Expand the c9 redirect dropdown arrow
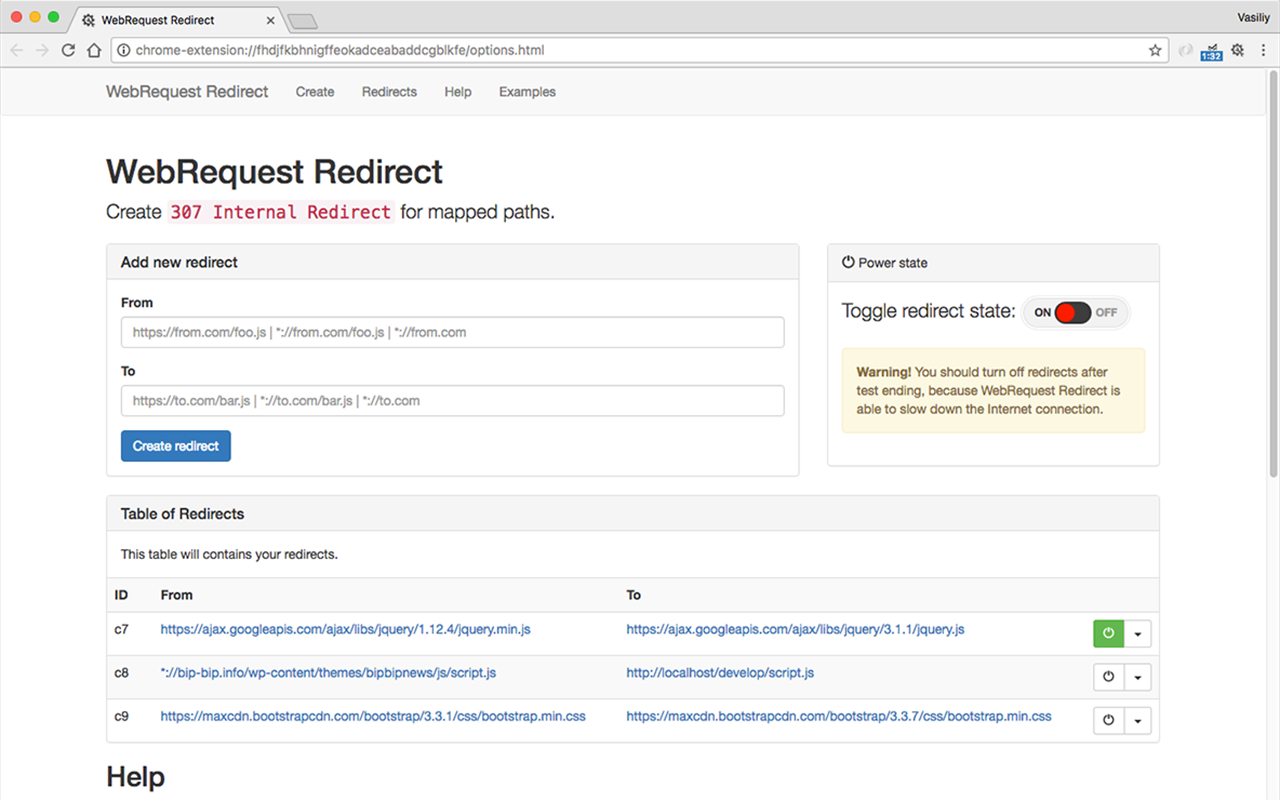This screenshot has height=800, width=1280. 1138,720
